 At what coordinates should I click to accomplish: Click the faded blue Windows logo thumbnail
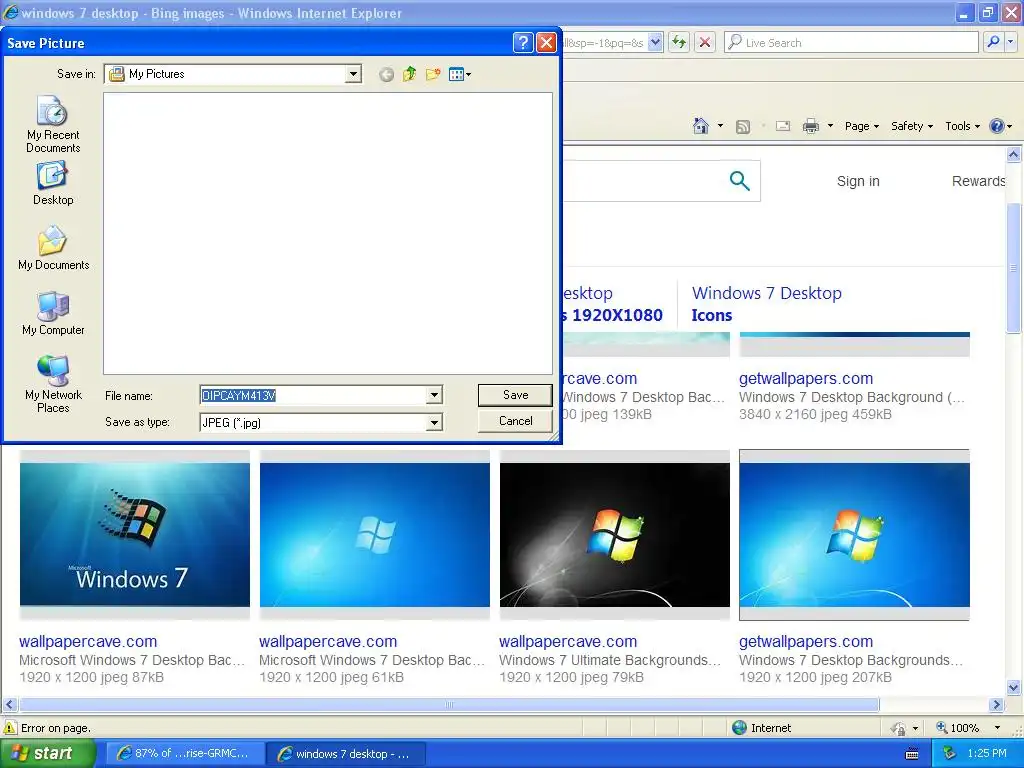[375, 535]
